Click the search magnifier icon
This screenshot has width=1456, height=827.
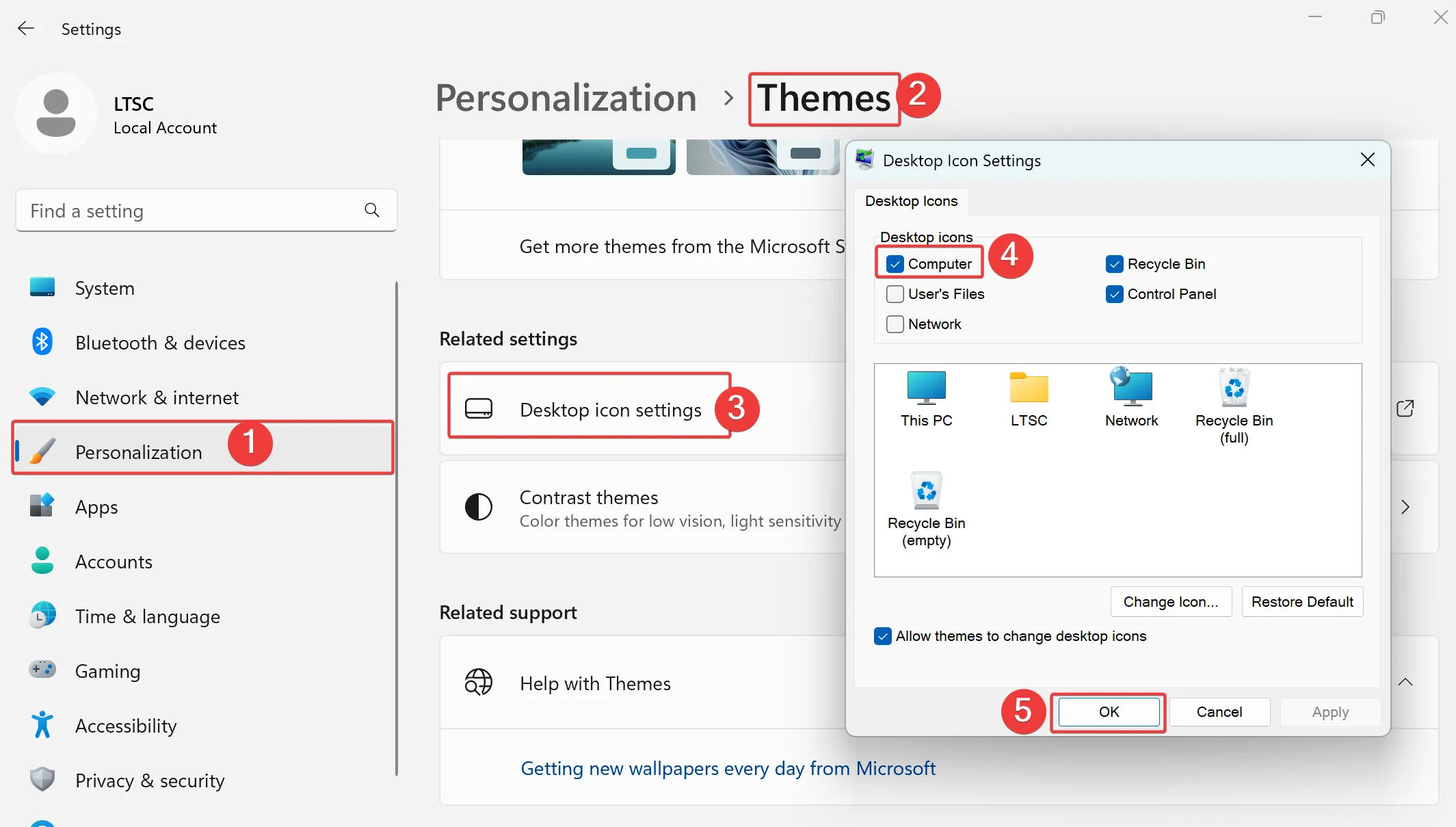pyautogui.click(x=371, y=210)
